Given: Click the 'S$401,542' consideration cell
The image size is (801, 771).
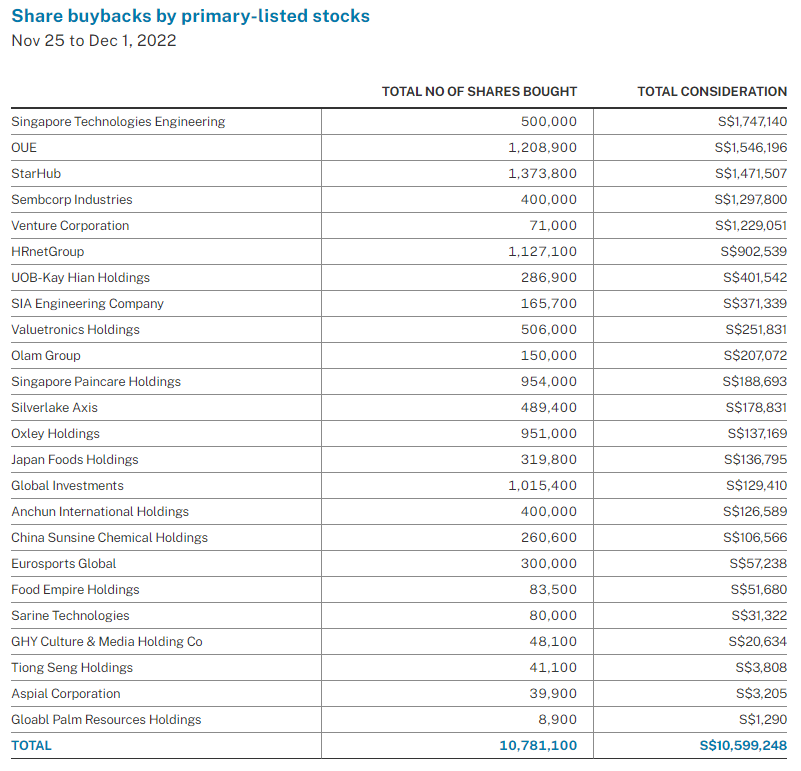Looking at the screenshot, I should pos(755,278).
